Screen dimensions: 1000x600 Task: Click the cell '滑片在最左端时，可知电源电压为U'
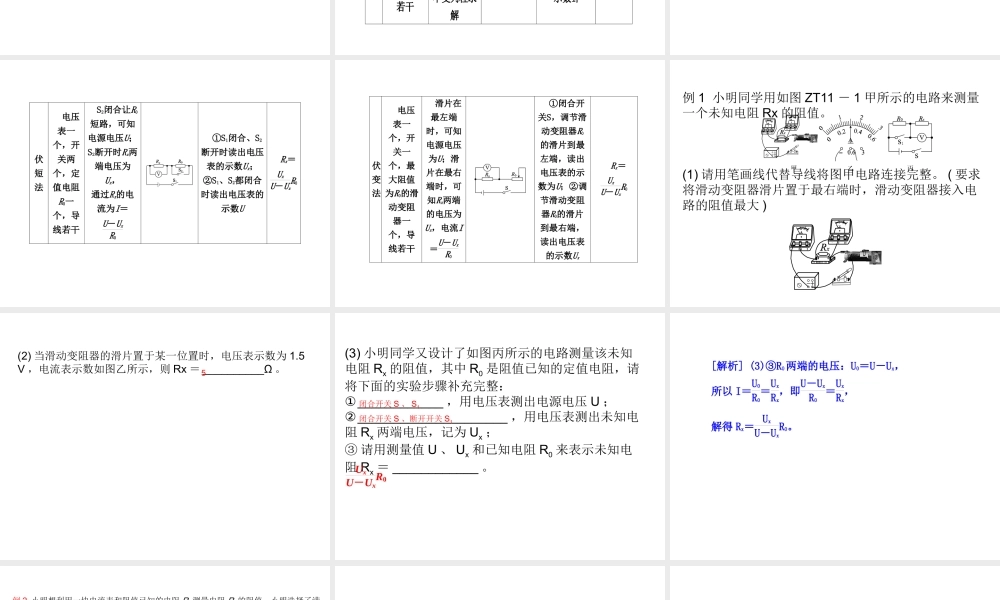(444, 179)
